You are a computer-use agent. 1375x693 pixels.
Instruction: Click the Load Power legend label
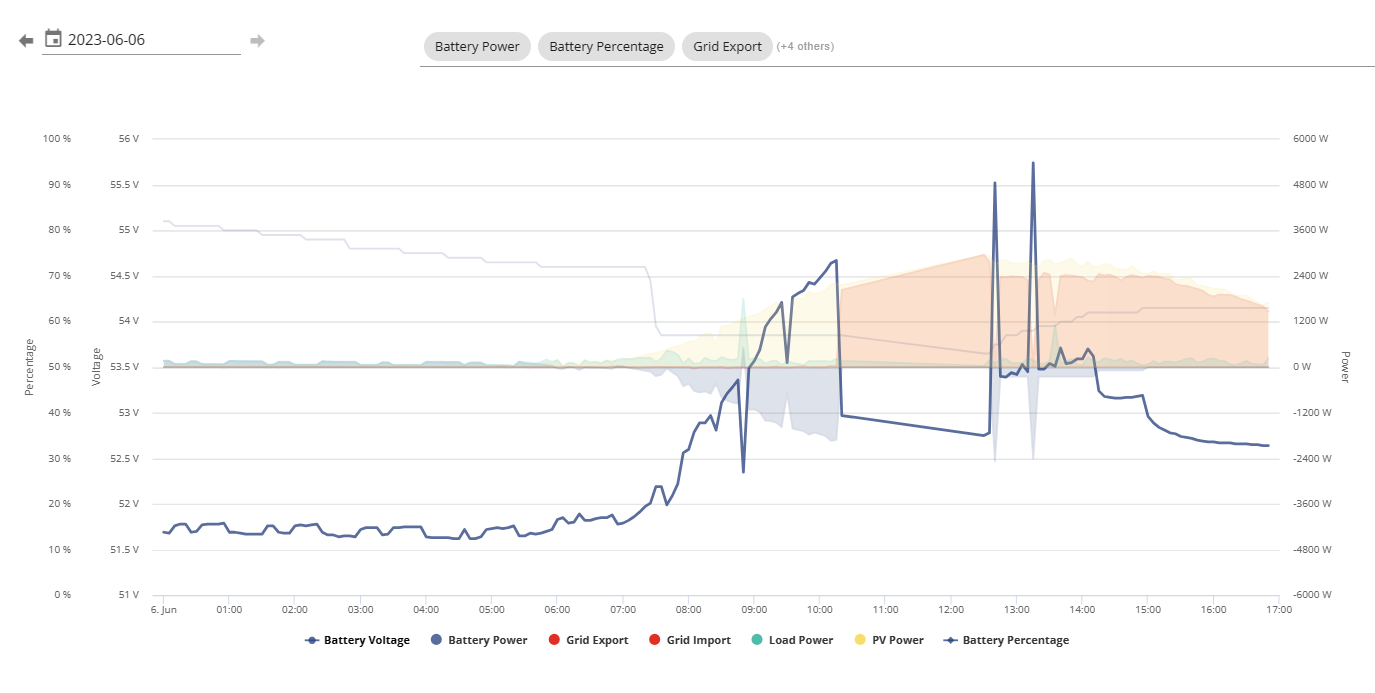(801, 640)
